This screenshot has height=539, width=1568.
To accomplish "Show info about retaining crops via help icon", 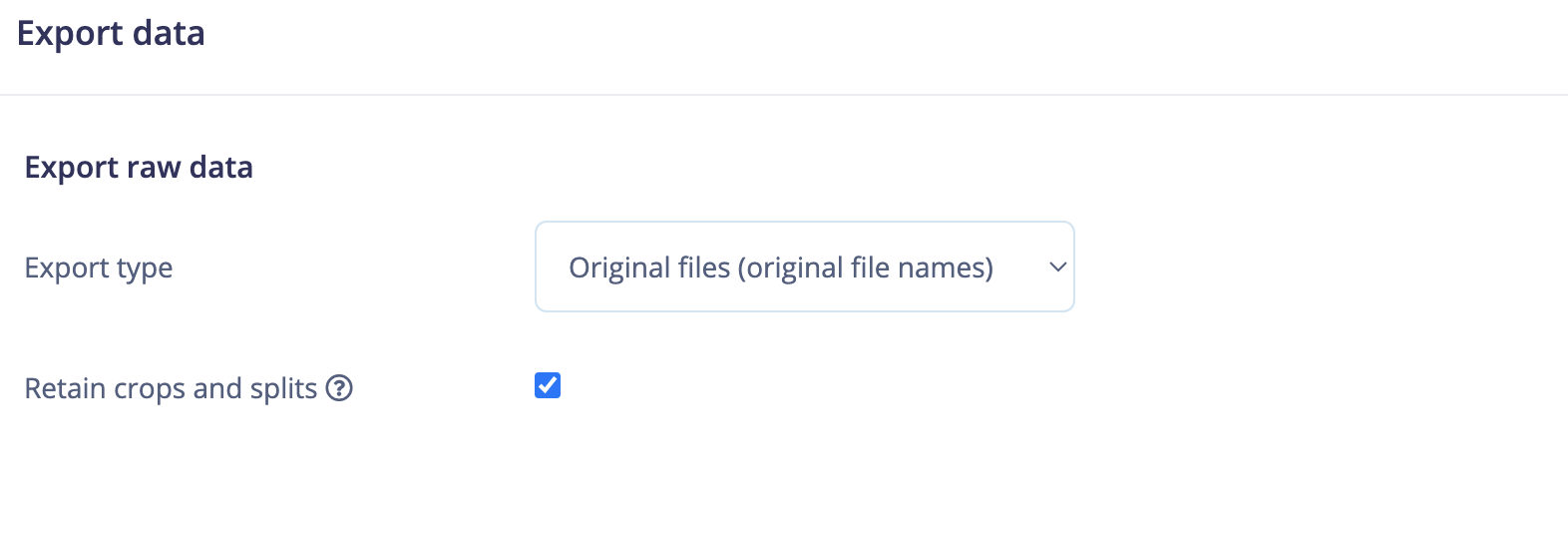I will click(x=339, y=387).
